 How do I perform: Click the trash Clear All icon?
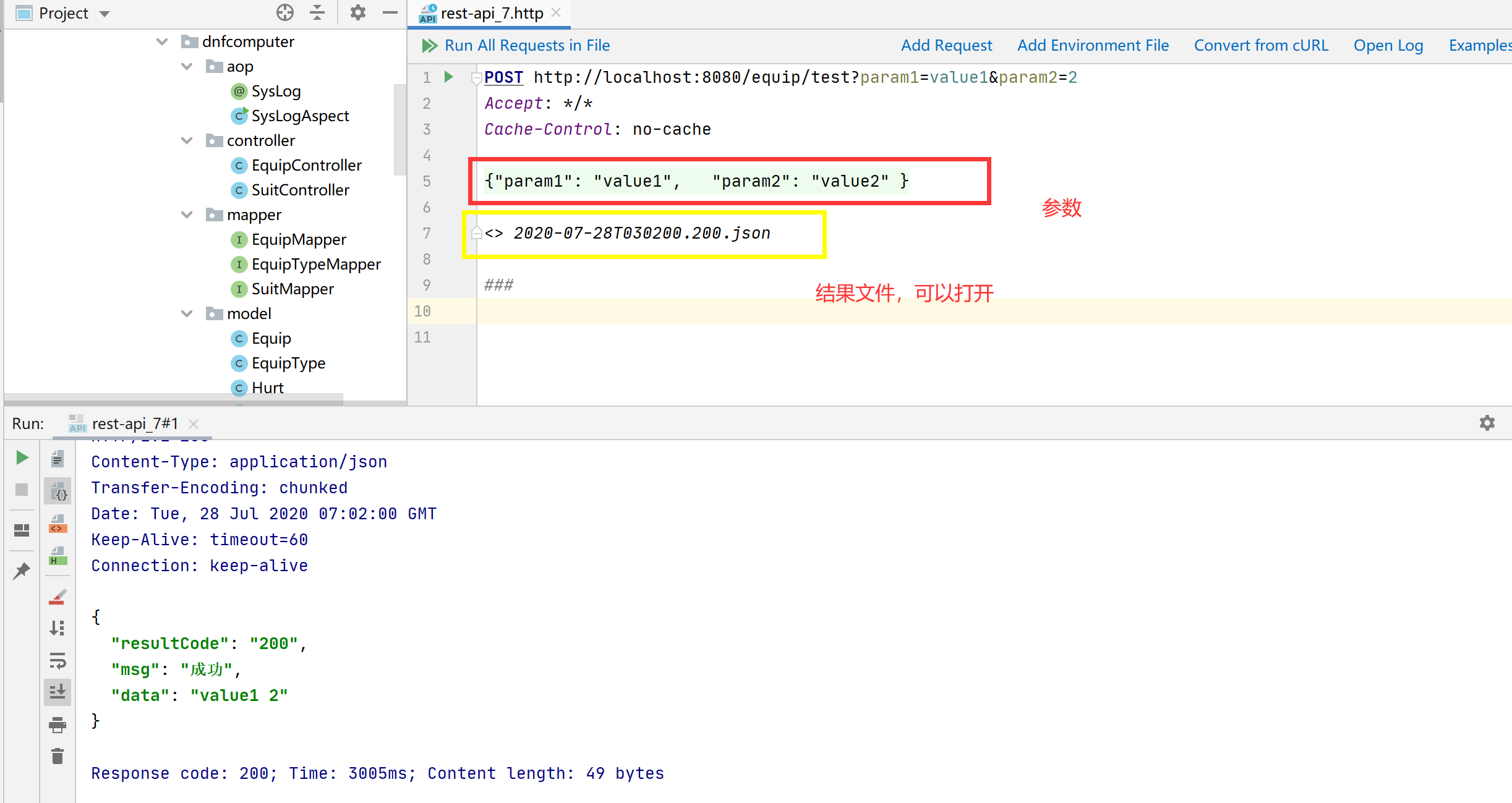tap(58, 756)
